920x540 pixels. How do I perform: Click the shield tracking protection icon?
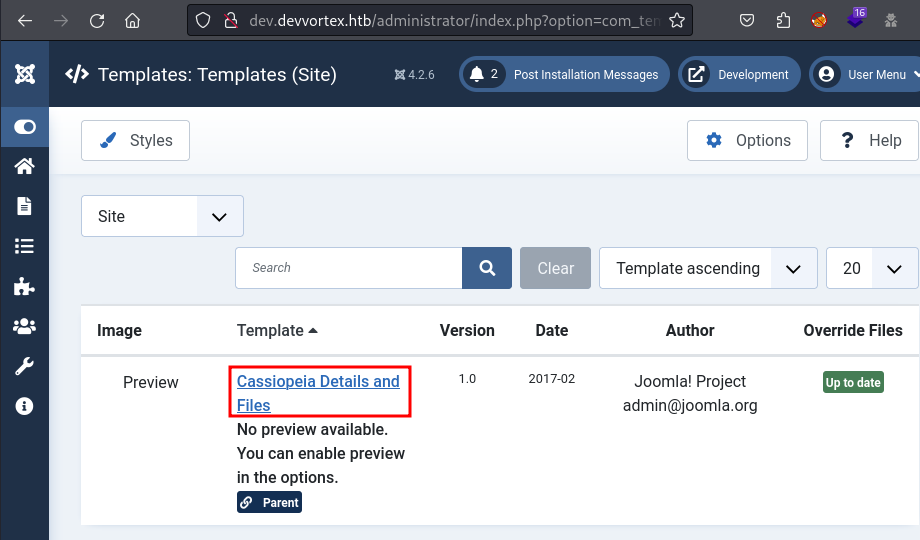pos(203,21)
